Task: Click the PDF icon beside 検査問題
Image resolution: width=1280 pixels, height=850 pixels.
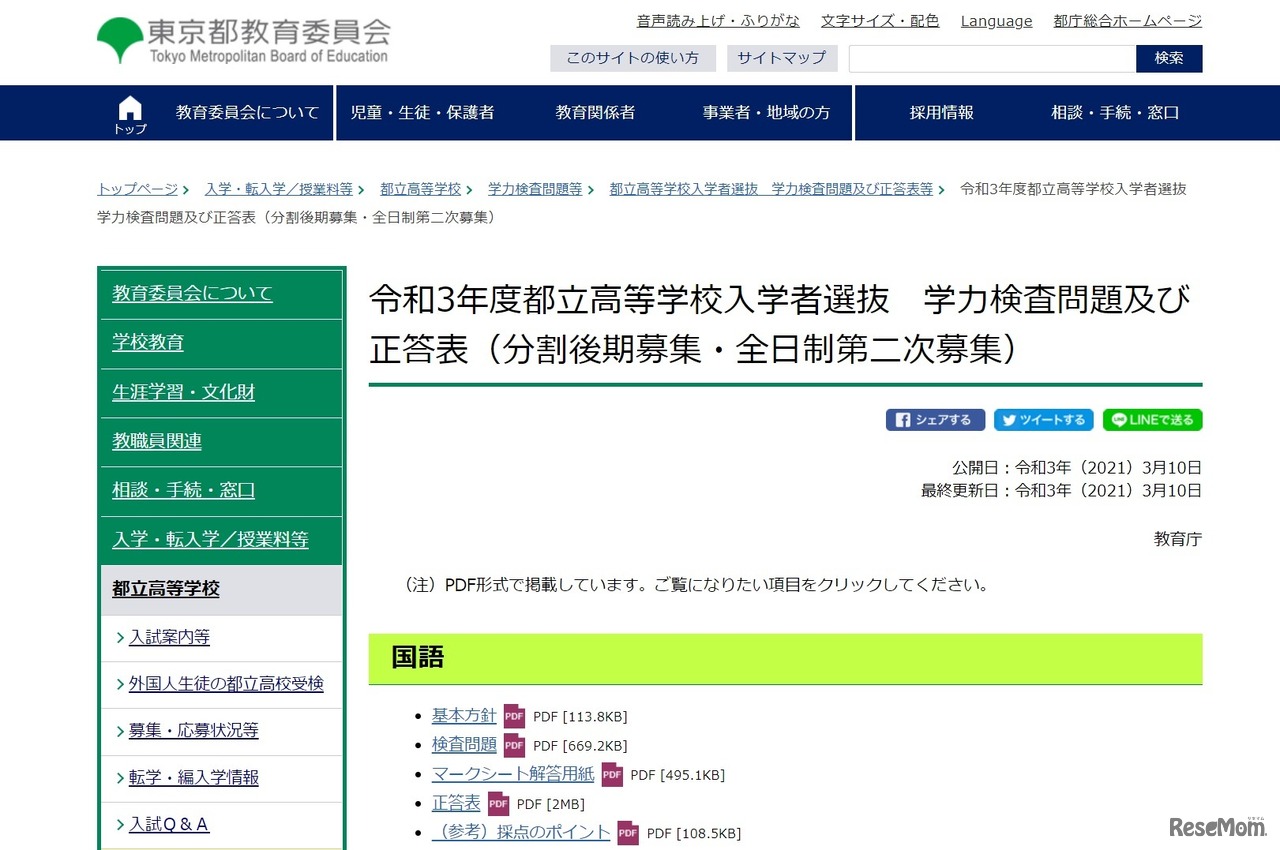Action: coord(514,745)
